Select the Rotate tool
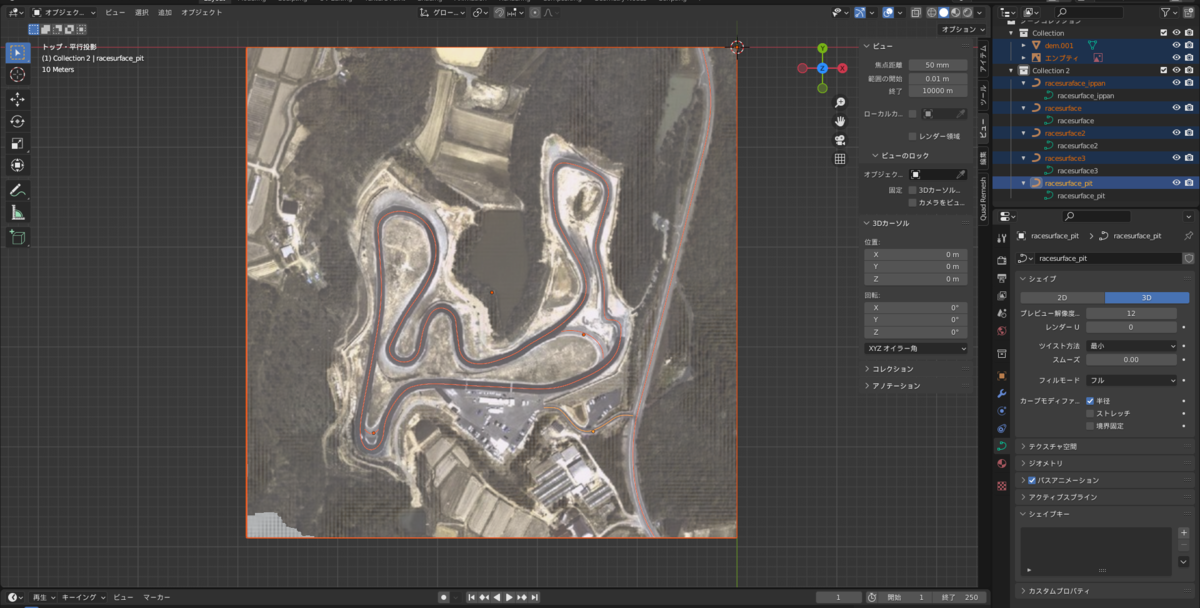1200x608 pixels. 18,121
